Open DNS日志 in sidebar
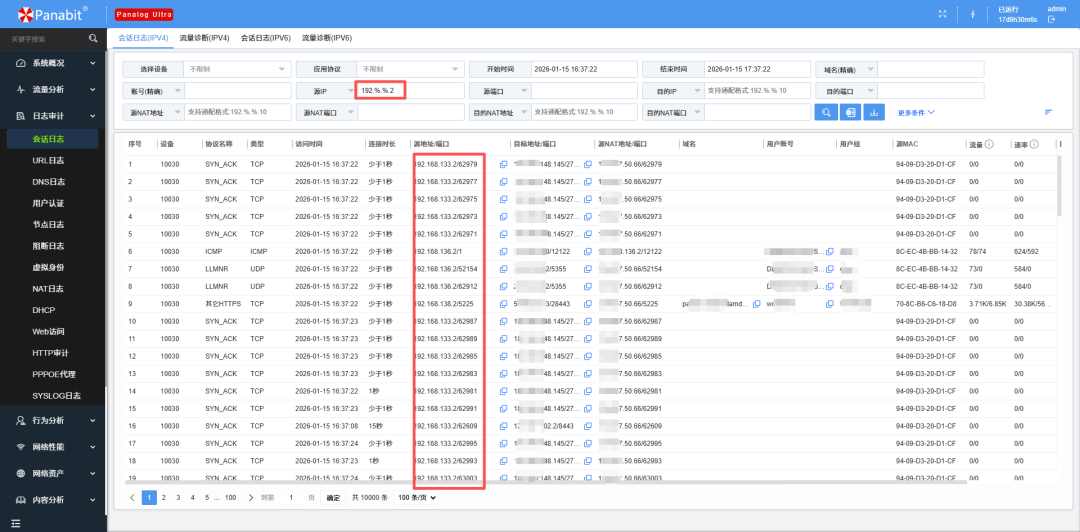This screenshot has width=1080, height=532. [x=48, y=182]
